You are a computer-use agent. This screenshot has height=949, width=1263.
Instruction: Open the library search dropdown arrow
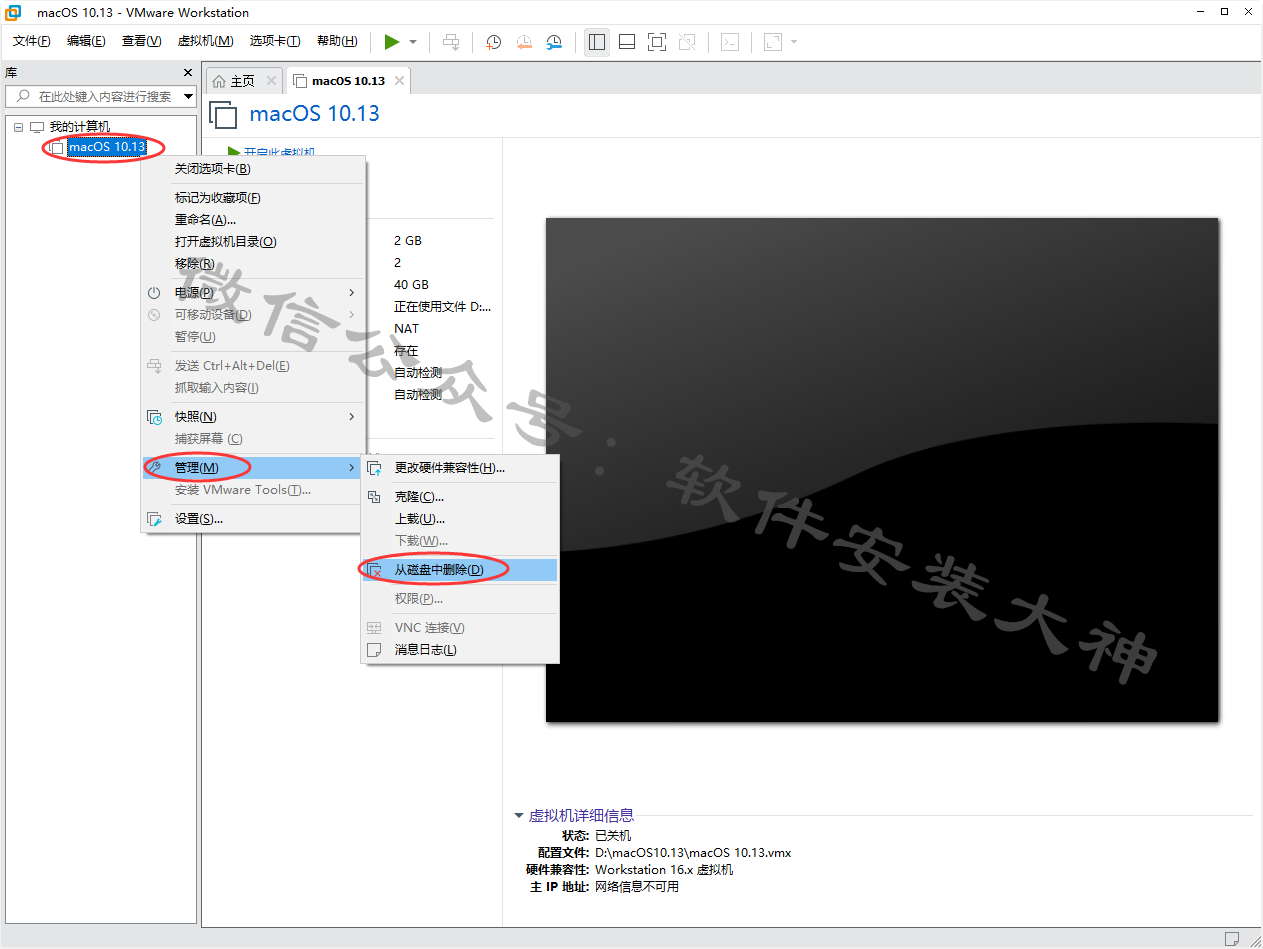189,96
